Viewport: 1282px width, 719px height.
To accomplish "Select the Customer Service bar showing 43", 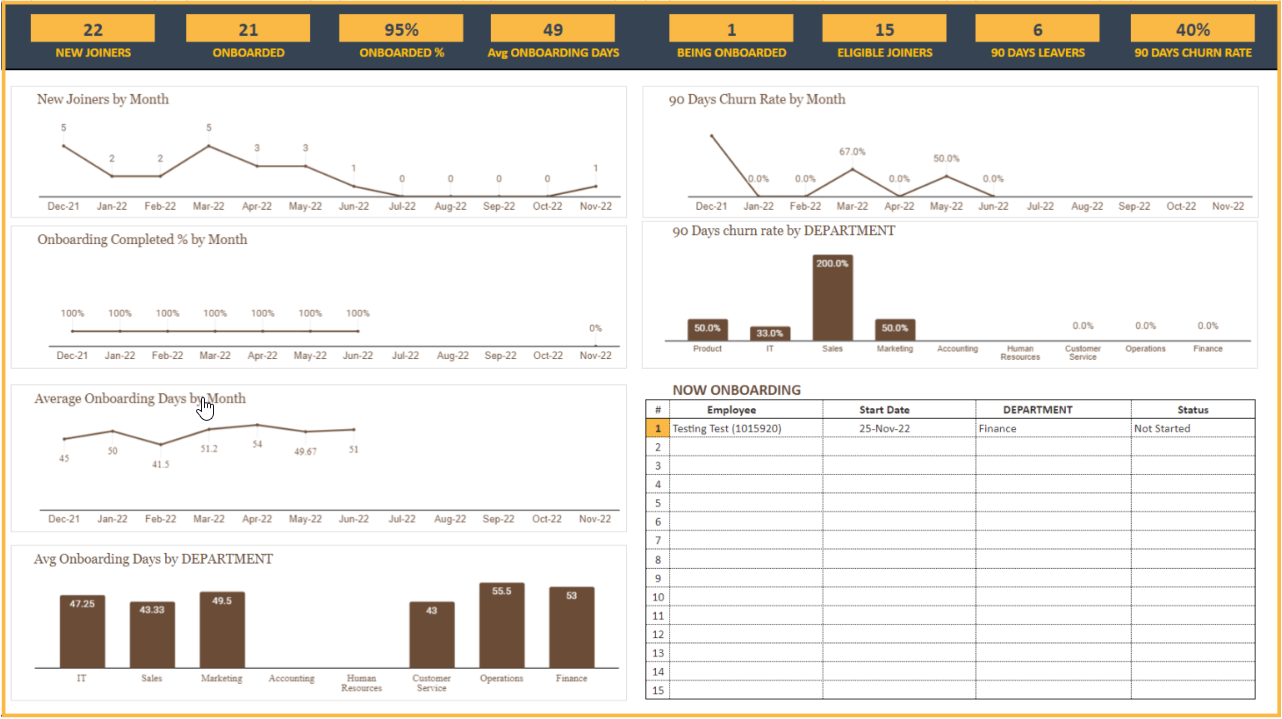I will coord(431,635).
